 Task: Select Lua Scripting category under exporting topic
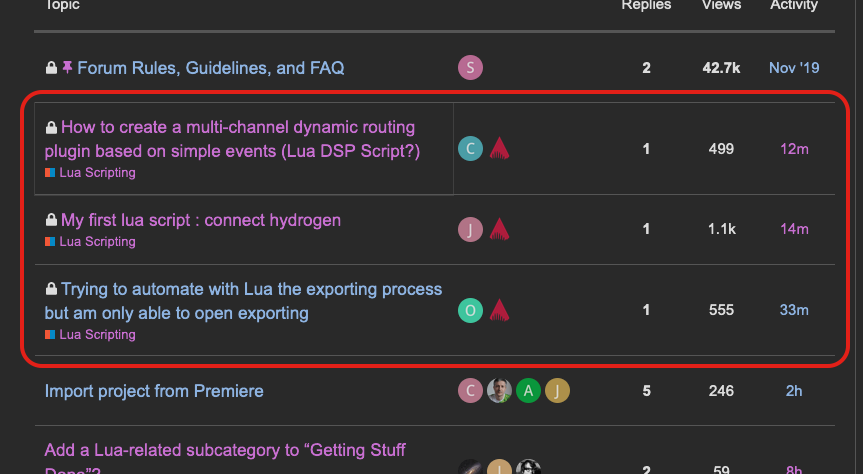[96, 335]
